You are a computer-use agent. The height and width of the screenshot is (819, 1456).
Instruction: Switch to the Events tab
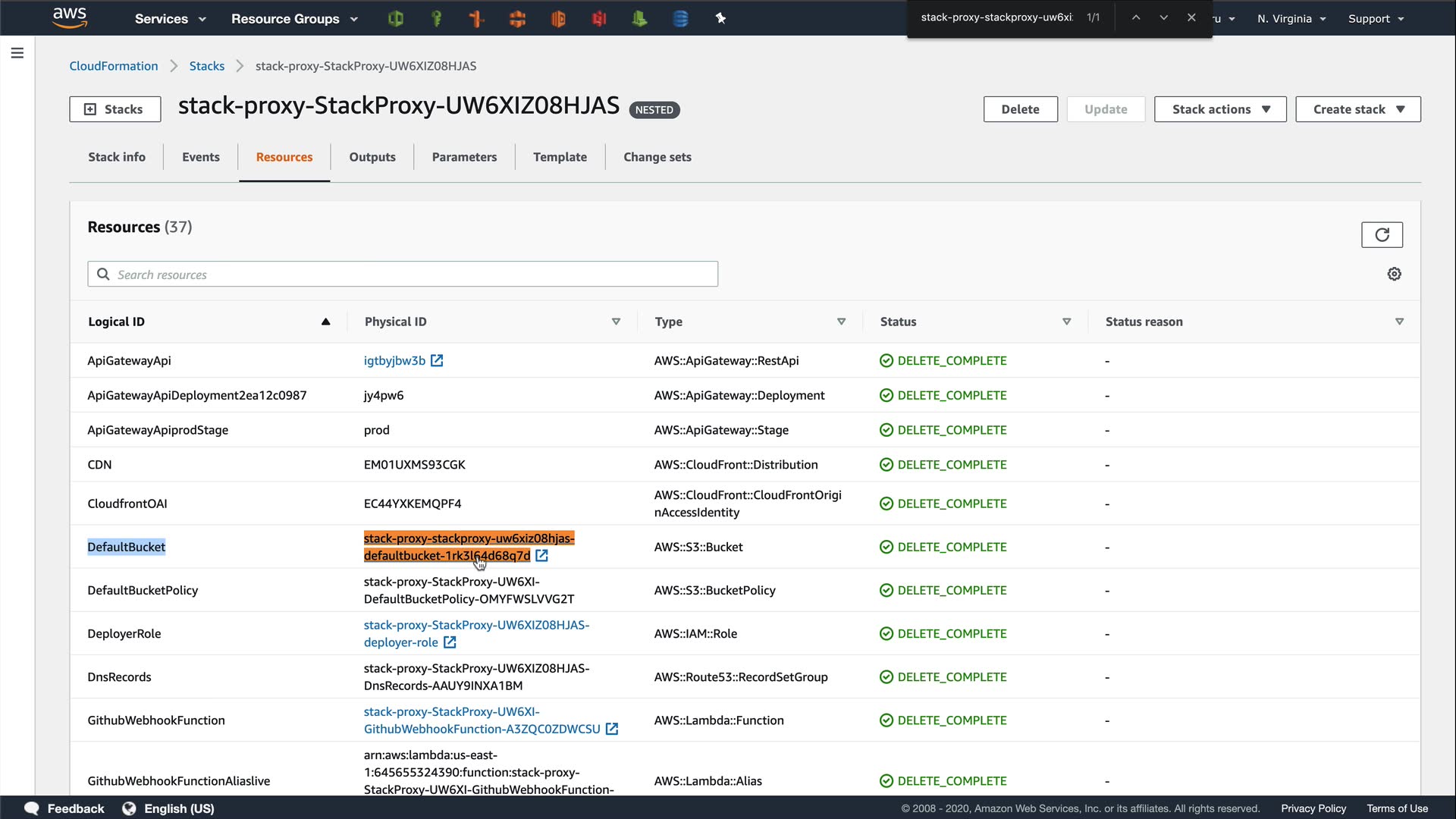point(200,157)
